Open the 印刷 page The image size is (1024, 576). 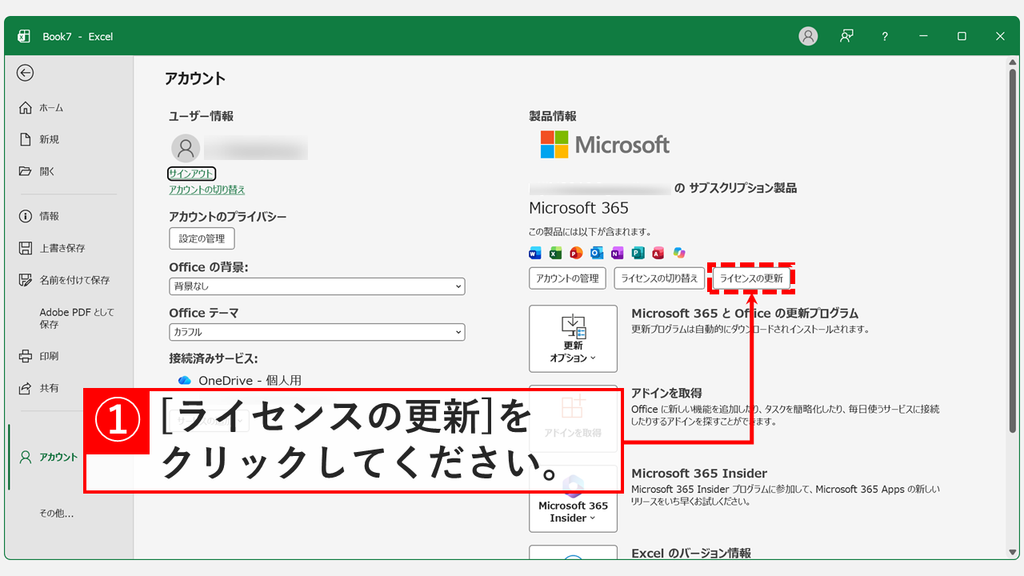[x=39, y=356]
